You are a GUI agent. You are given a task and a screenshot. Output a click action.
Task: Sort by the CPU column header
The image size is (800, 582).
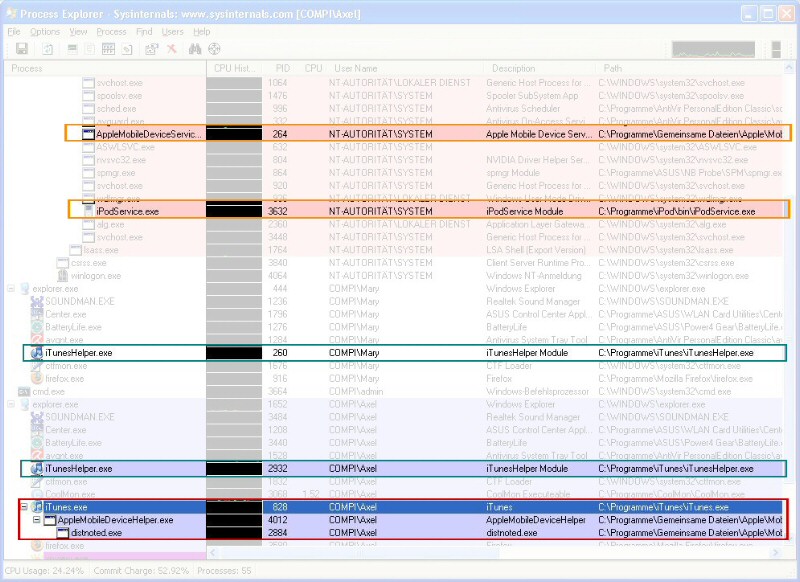(x=312, y=68)
